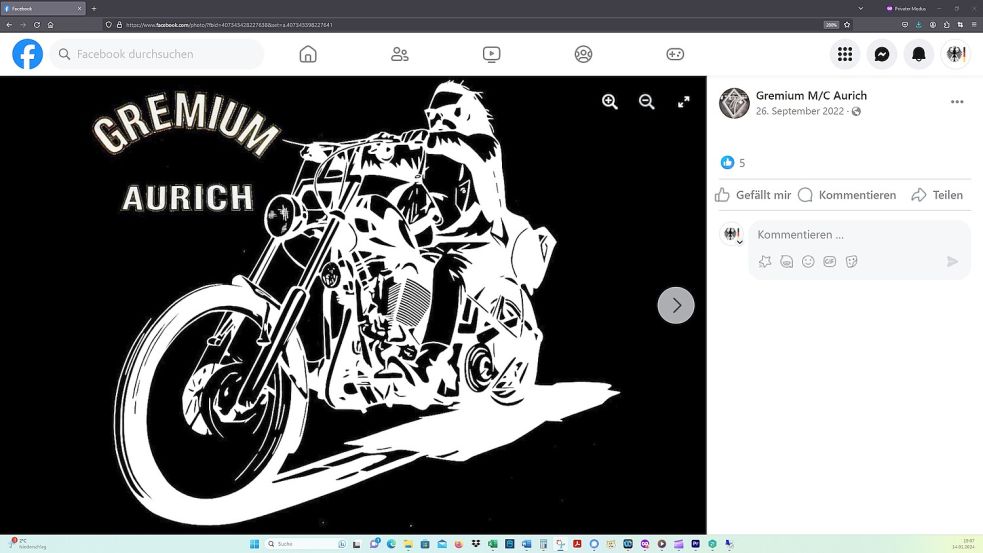Open the Groups icon in top navigation
The width and height of the screenshot is (983, 553).
click(x=583, y=55)
